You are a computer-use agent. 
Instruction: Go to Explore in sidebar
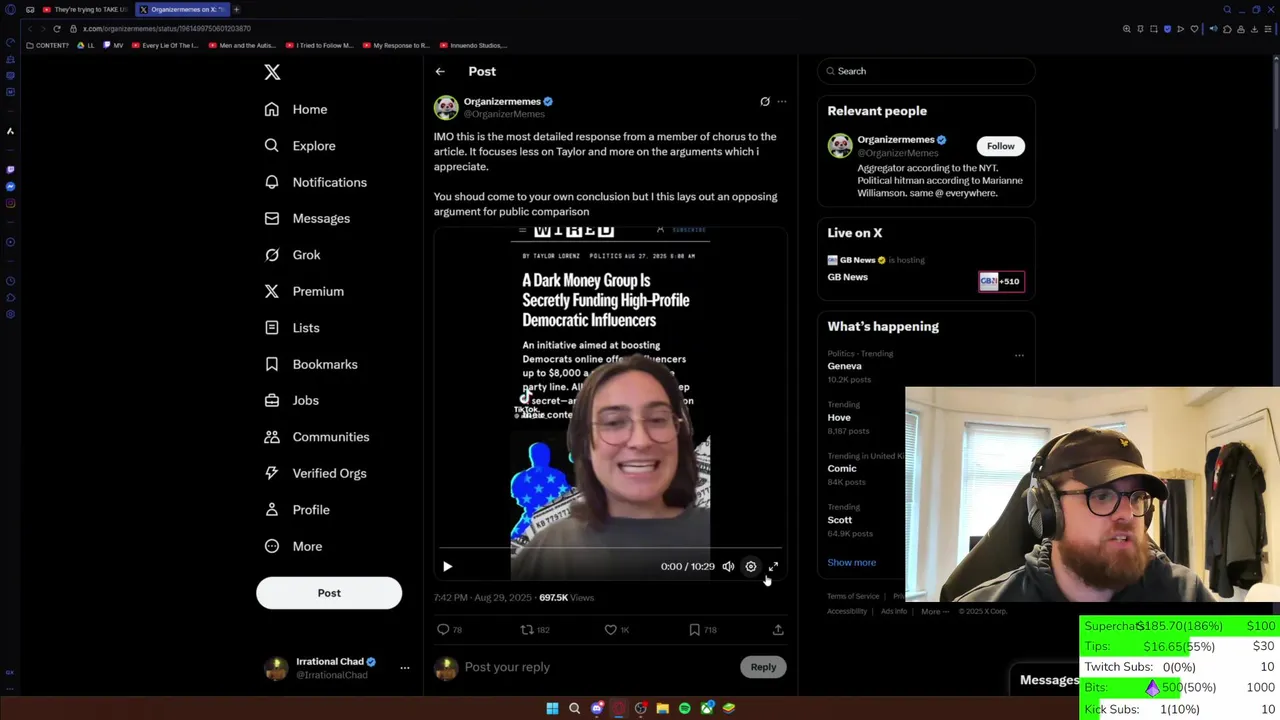coord(300,146)
